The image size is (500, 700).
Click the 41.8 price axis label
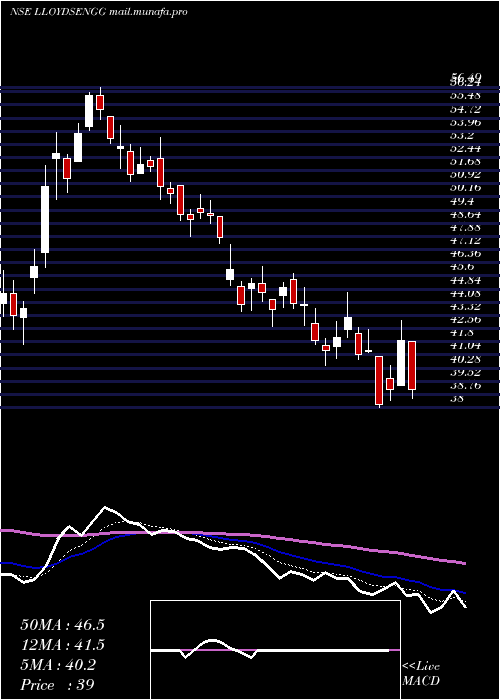click(462, 333)
